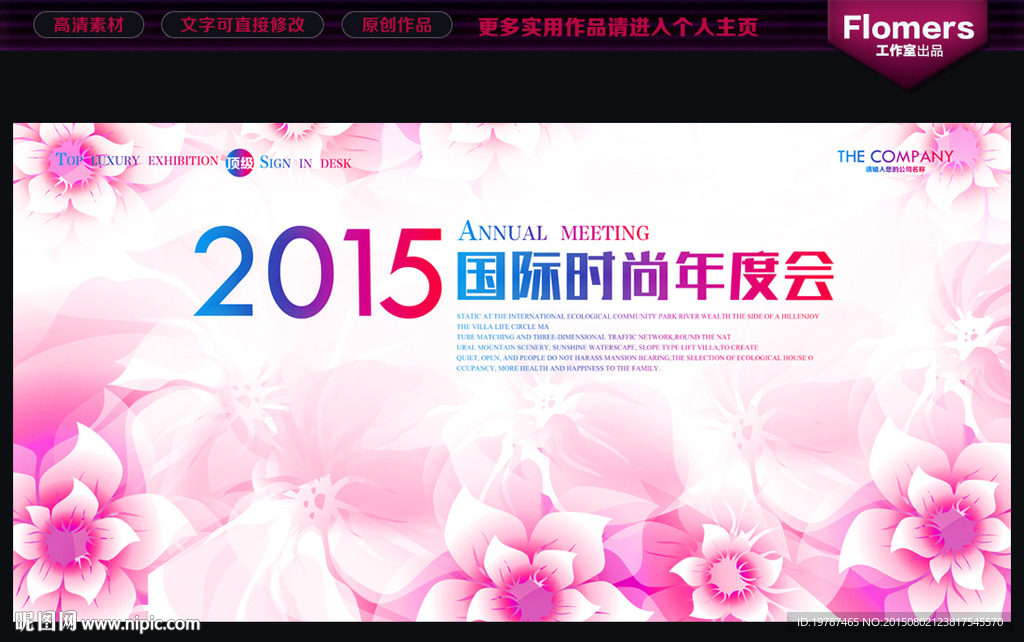1024x642 pixels.
Task: Open the 更多实用作品请进入个人主页 link text
Action: point(618,27)
